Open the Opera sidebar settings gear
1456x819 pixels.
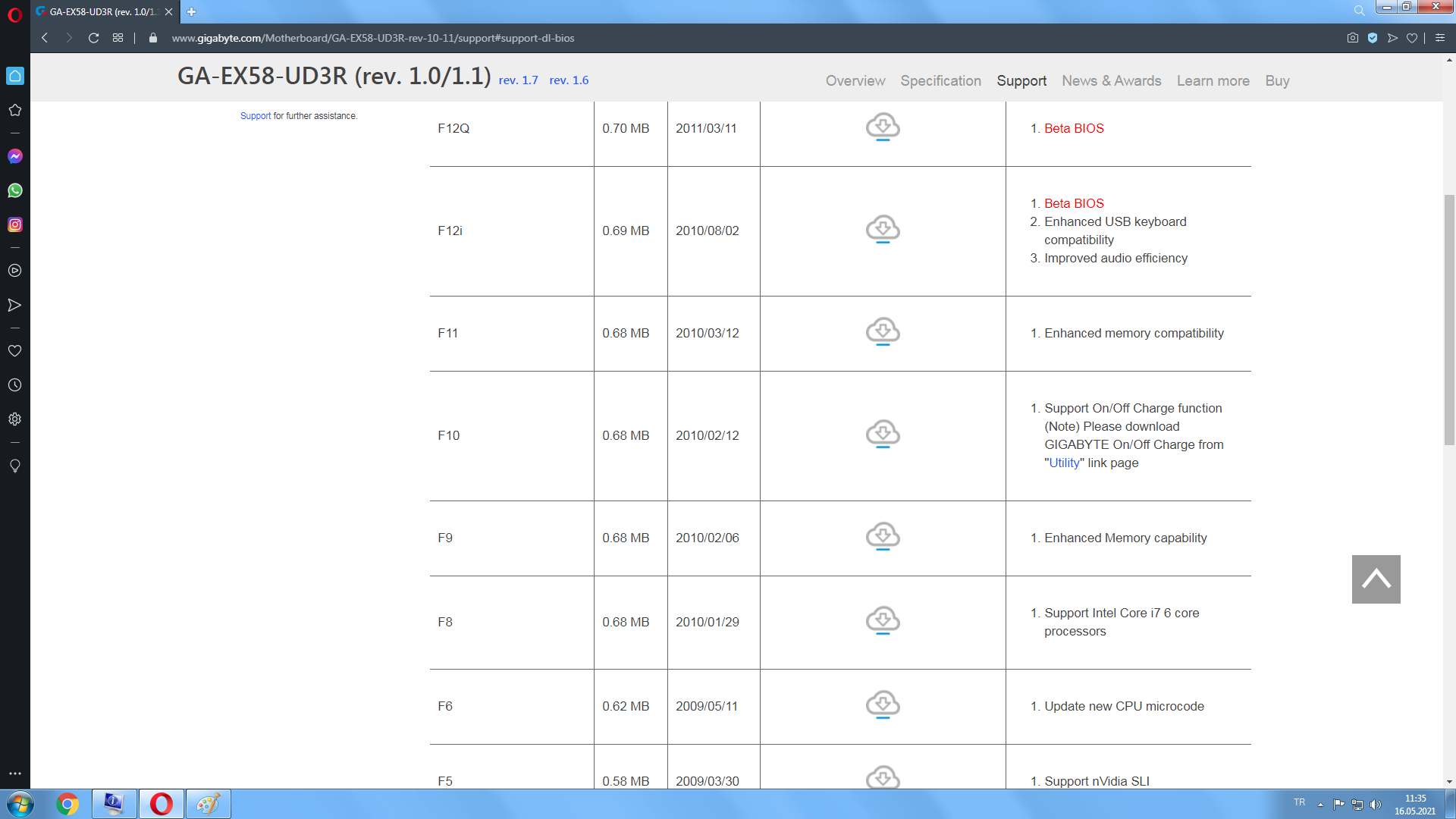pos(14,419)
